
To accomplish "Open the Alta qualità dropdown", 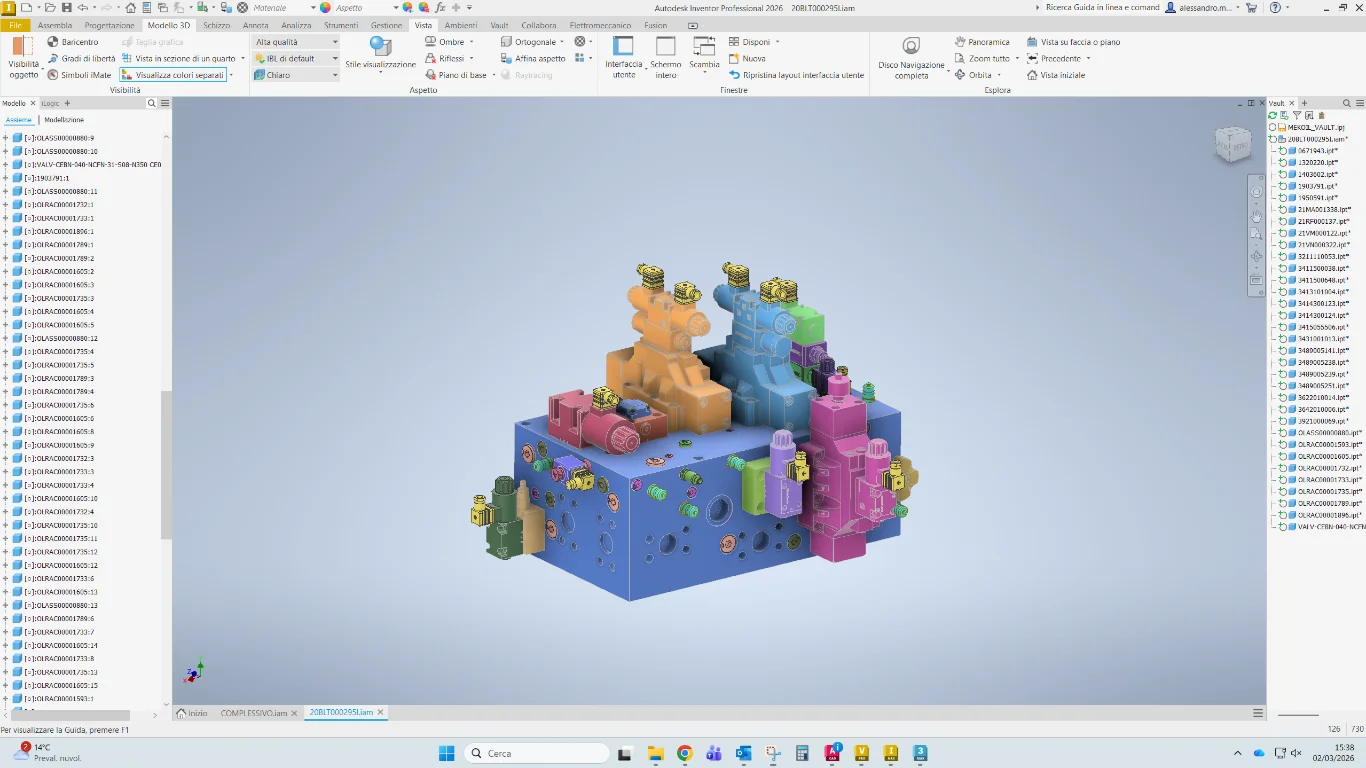I will tap(295, 42).
